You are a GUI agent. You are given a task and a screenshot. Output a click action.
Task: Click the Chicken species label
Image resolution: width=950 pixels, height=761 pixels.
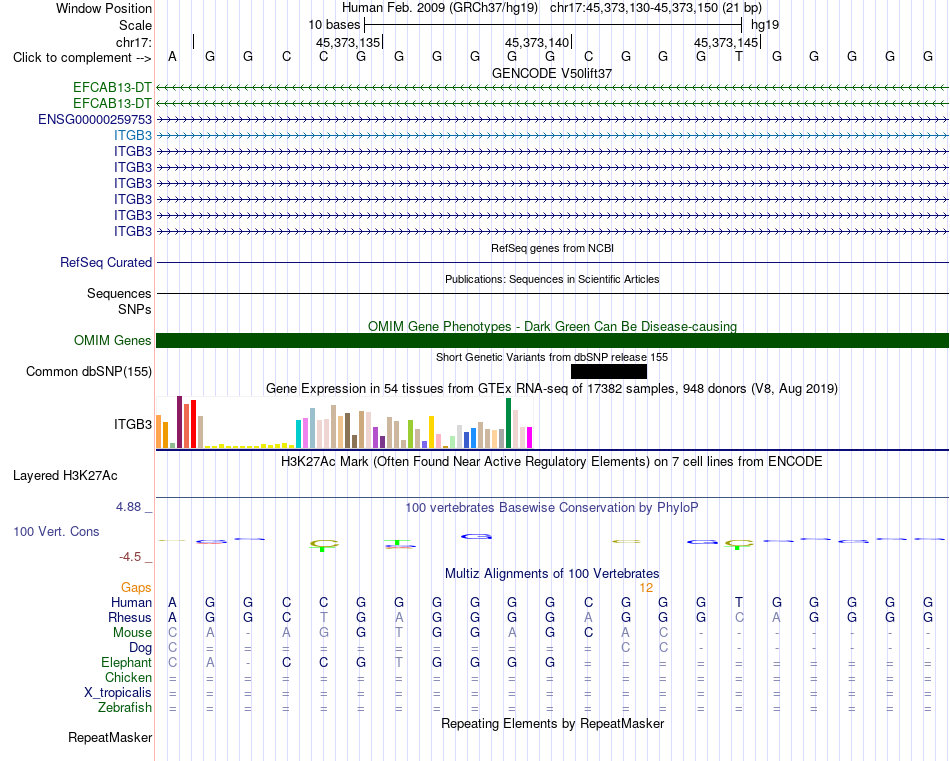(x=128, y=677)
